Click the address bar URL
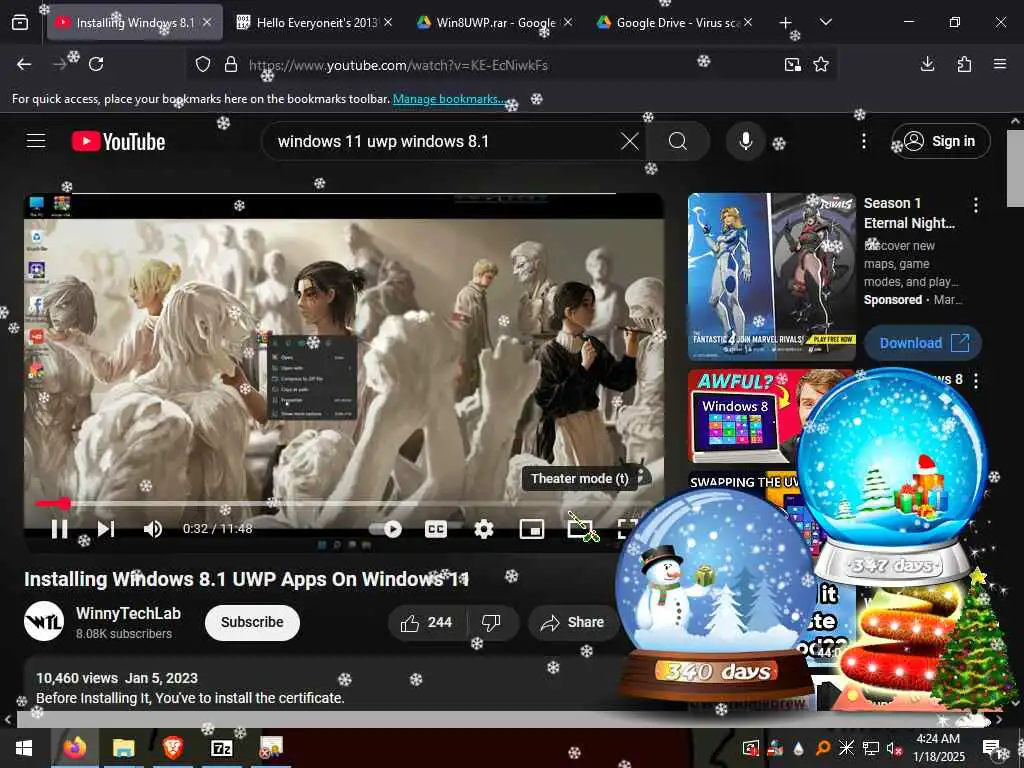Image resolution: width=1024 pixels, height=768 pixels. point(398,65)
